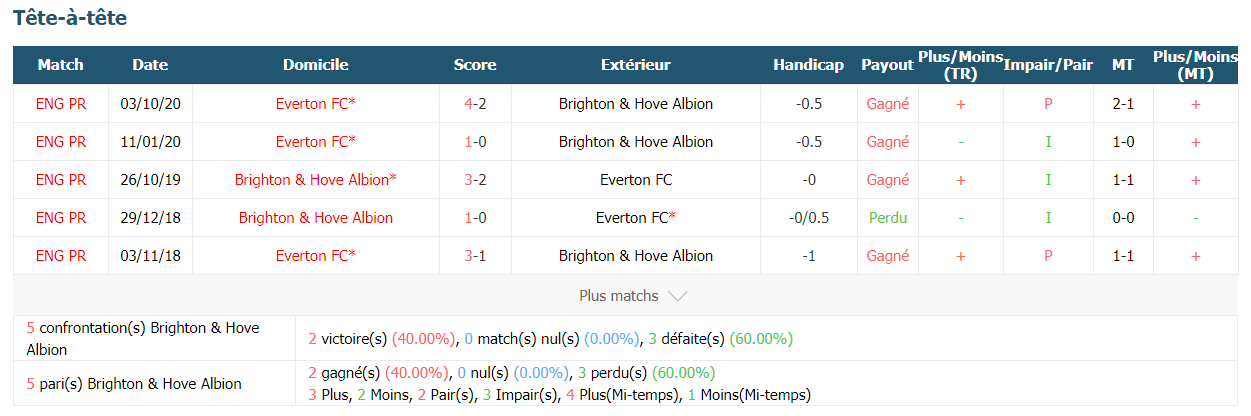This screenshot has width=1251, height=416.
Task: Select Brighton & Hove Albion* home team on 26/10/19
Action: [x=316, y=180]
